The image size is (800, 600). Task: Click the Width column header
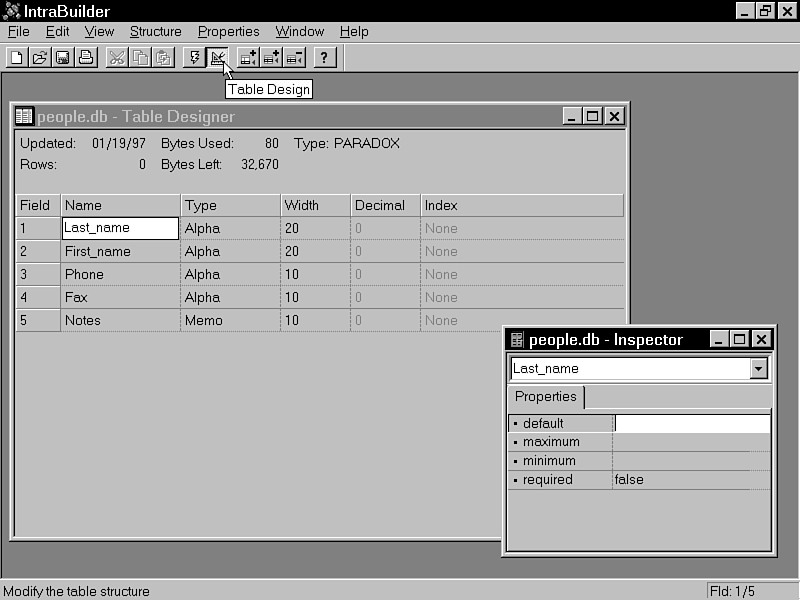point(314,205)
